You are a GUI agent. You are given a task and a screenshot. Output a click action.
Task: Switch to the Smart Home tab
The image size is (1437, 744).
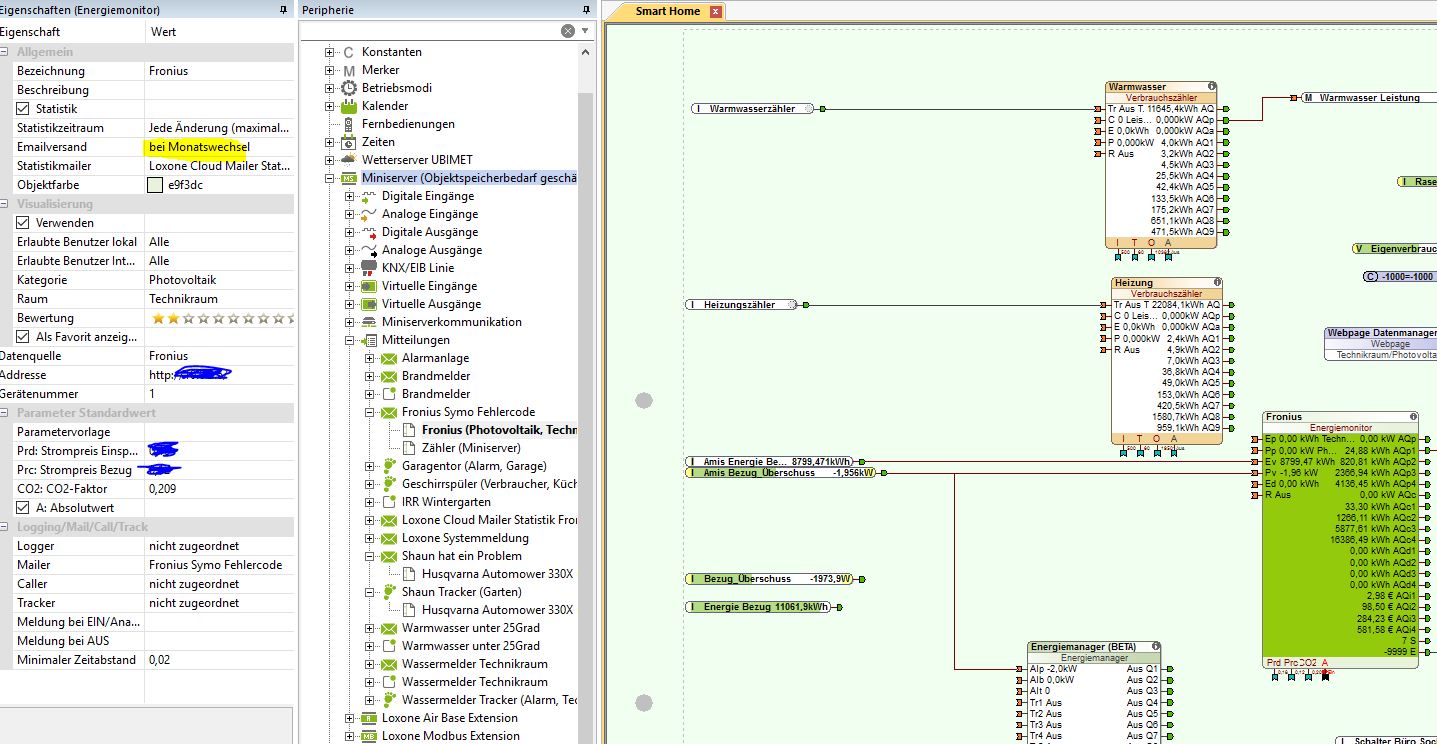tap(670, 11)
